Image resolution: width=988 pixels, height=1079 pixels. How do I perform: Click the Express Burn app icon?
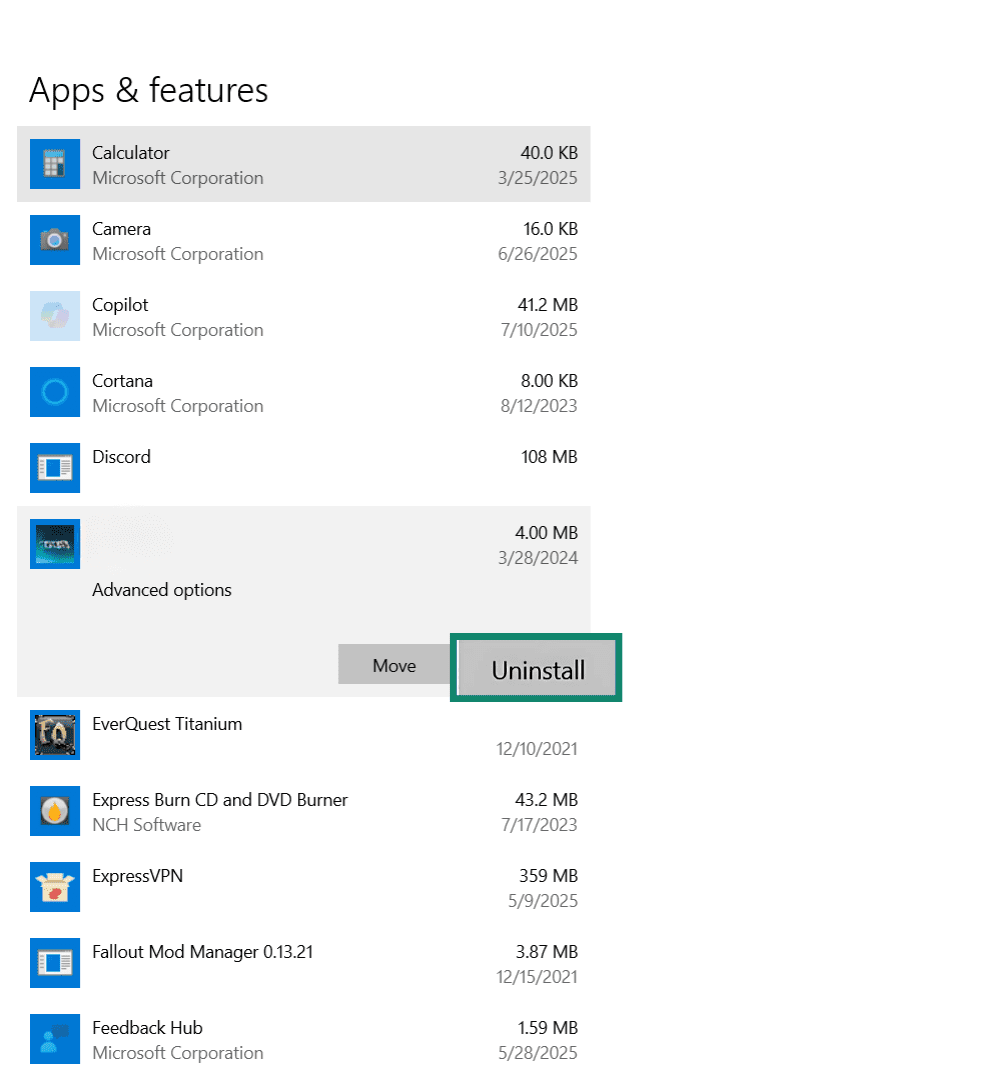(x=54, y=811)
